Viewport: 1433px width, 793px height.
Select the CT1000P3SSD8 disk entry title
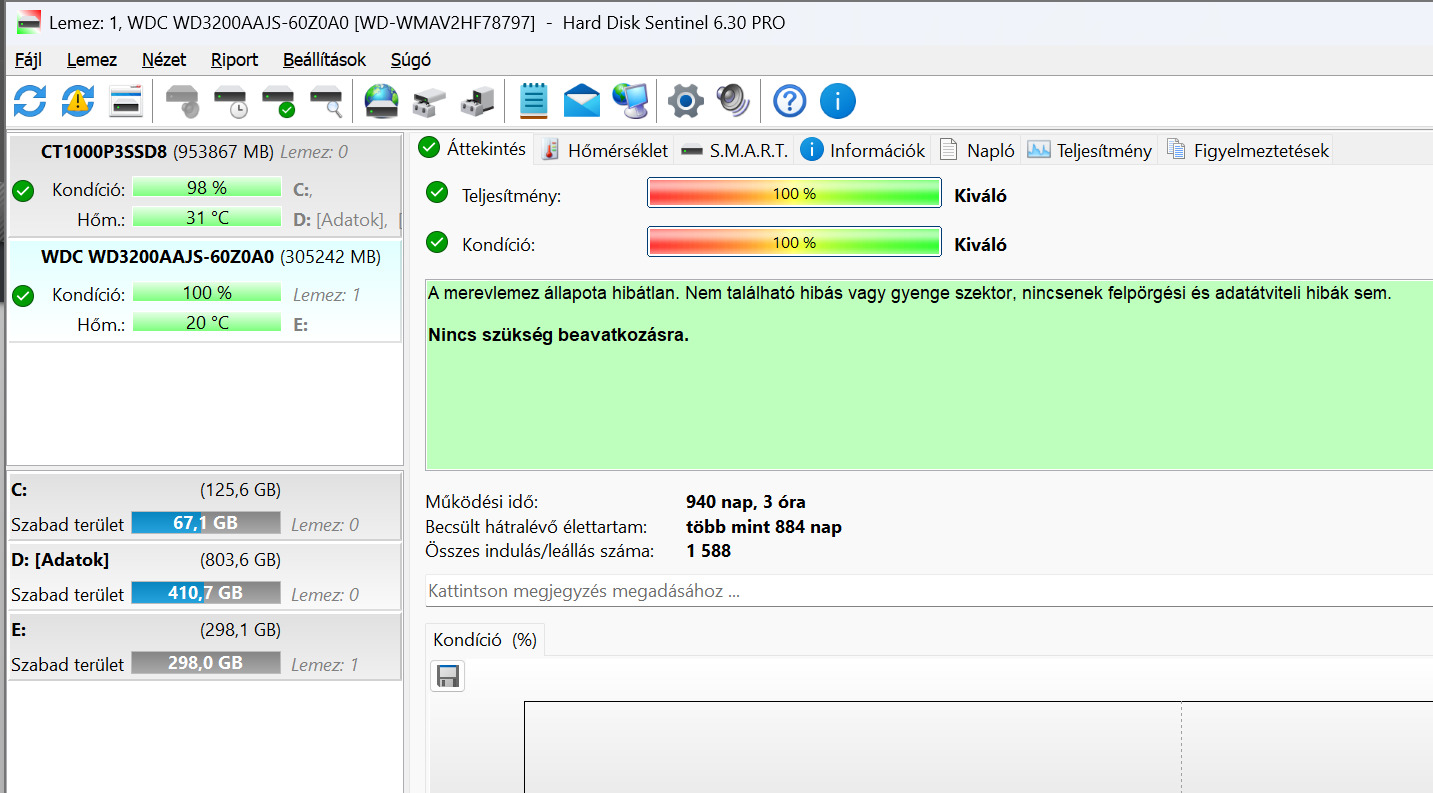(x=104, y=152)
